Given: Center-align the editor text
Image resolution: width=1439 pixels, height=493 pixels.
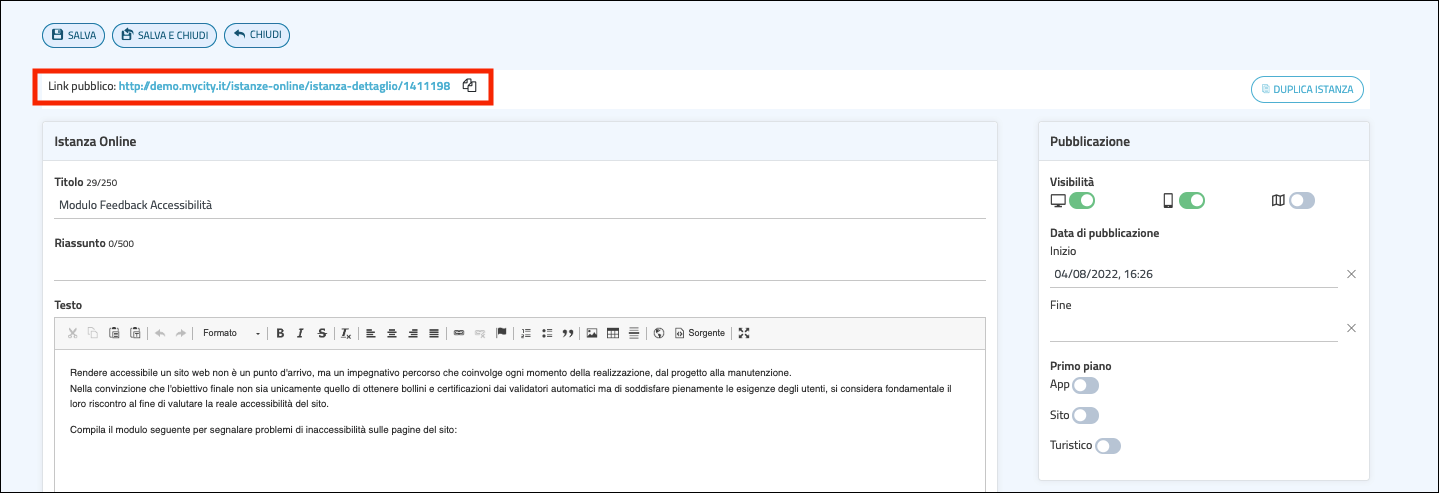Looking at the screenshot, I should tap(392, 333).
